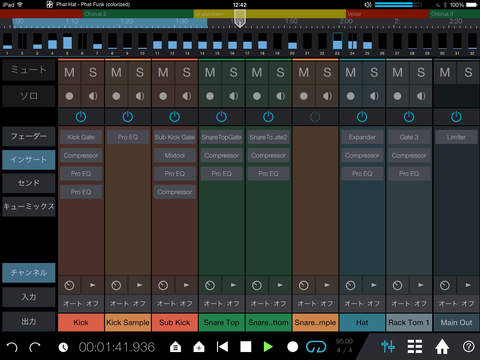This screenshot has width=480, height=360.
Task: Click the playhead marker on timeline
Action: point(240,18)
